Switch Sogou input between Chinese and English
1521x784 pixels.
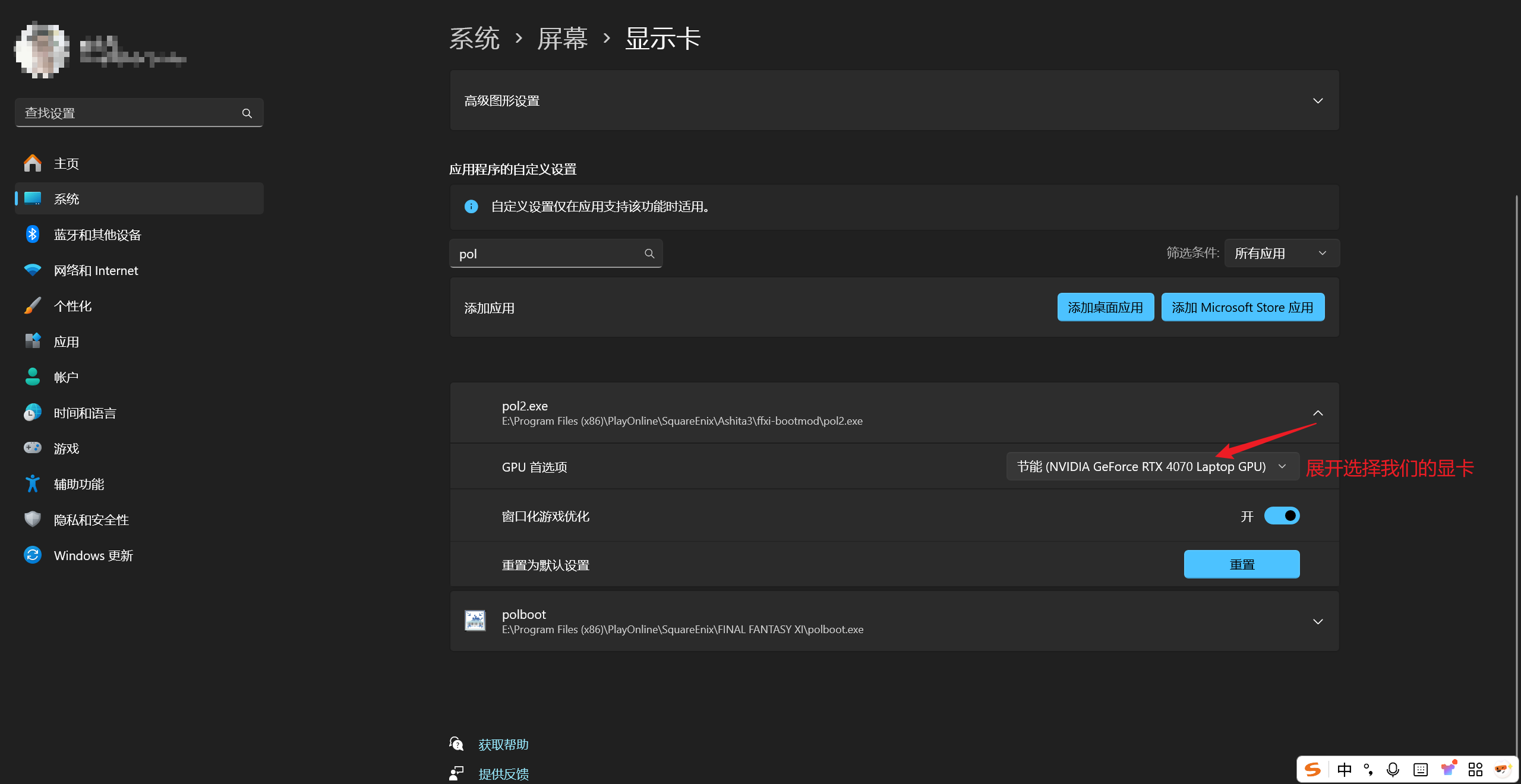(x=1343, y=769)
